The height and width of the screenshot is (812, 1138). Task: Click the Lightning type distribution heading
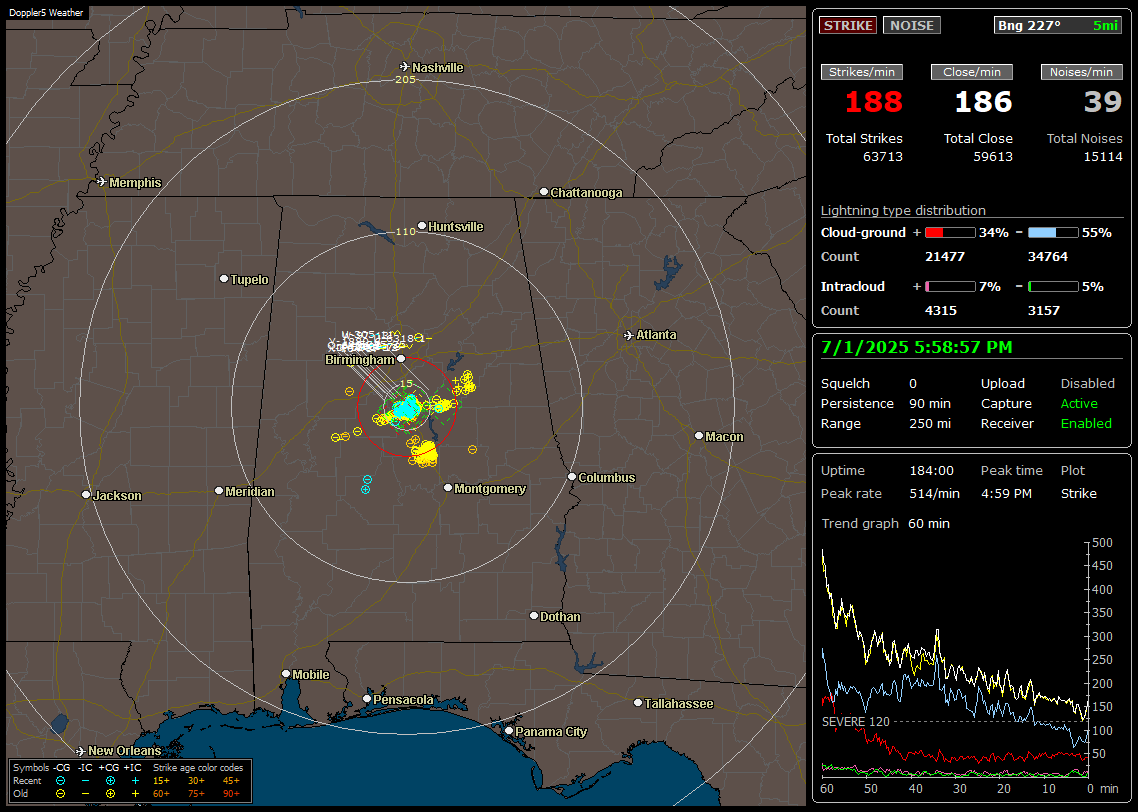pyautogui.click(x=903, y=210)
